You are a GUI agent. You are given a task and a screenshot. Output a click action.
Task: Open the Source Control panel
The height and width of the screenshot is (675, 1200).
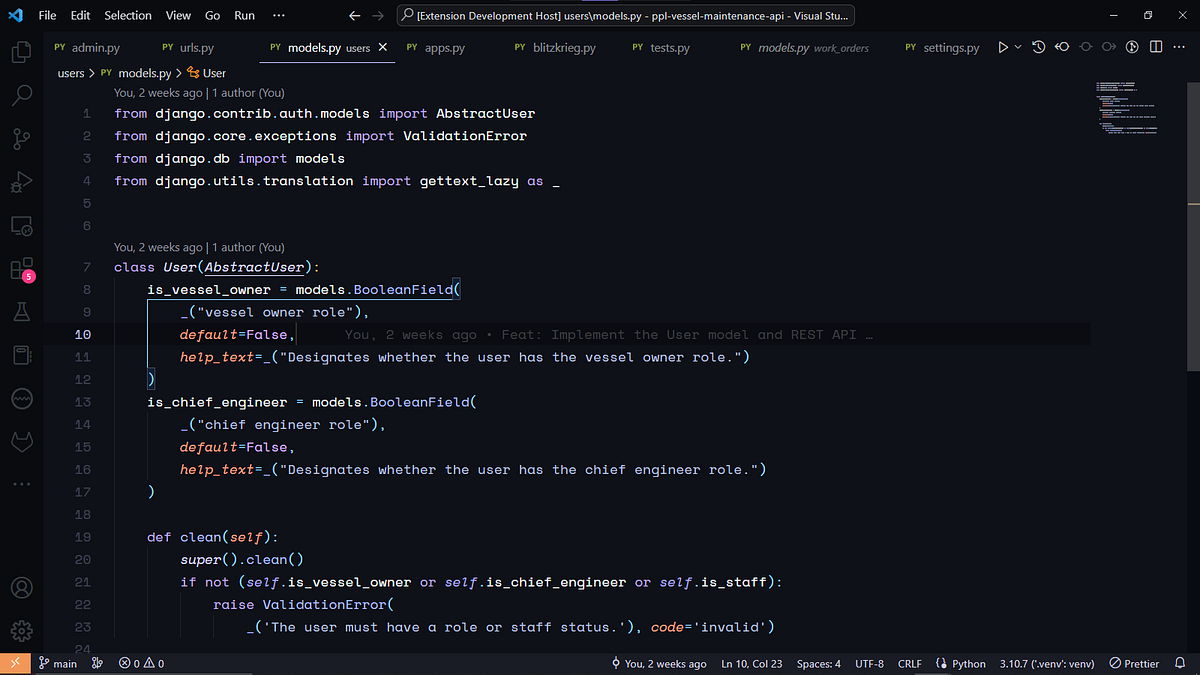22,139
